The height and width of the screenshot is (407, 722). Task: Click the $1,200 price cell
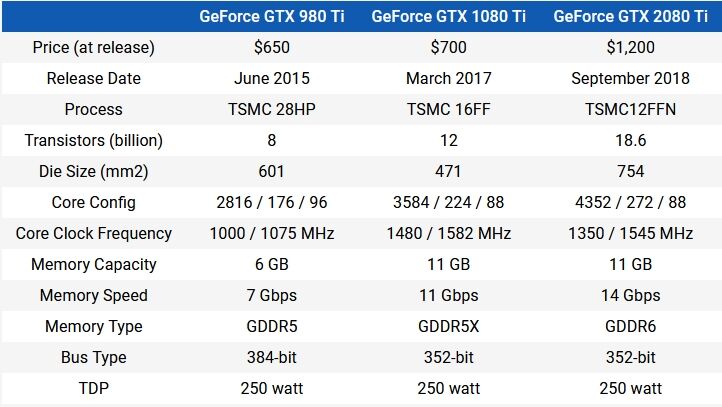click(630, 47)
